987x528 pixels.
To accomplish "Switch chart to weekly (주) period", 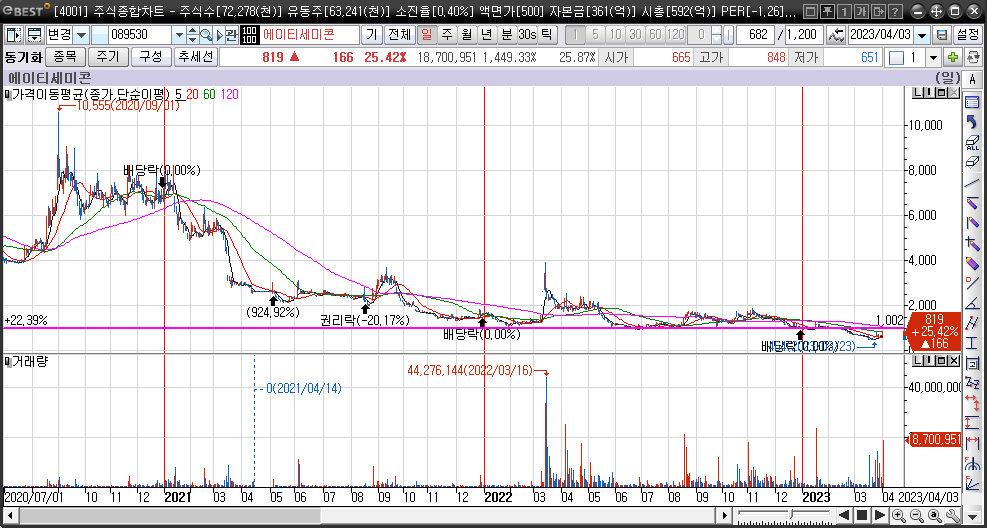I will (446, 35).
